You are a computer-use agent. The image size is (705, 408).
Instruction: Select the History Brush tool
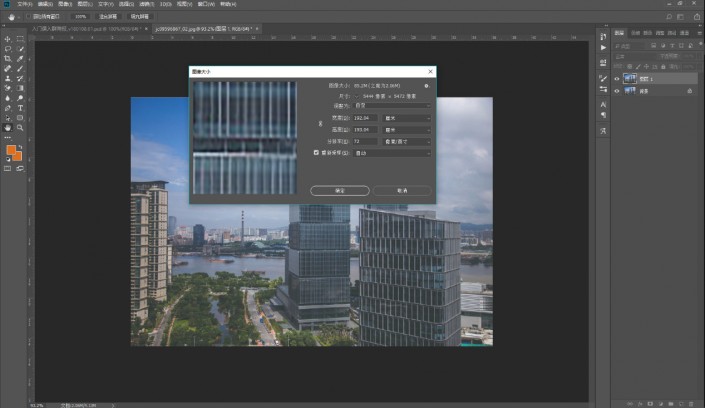pyautogui.click(x=20, y=79)
